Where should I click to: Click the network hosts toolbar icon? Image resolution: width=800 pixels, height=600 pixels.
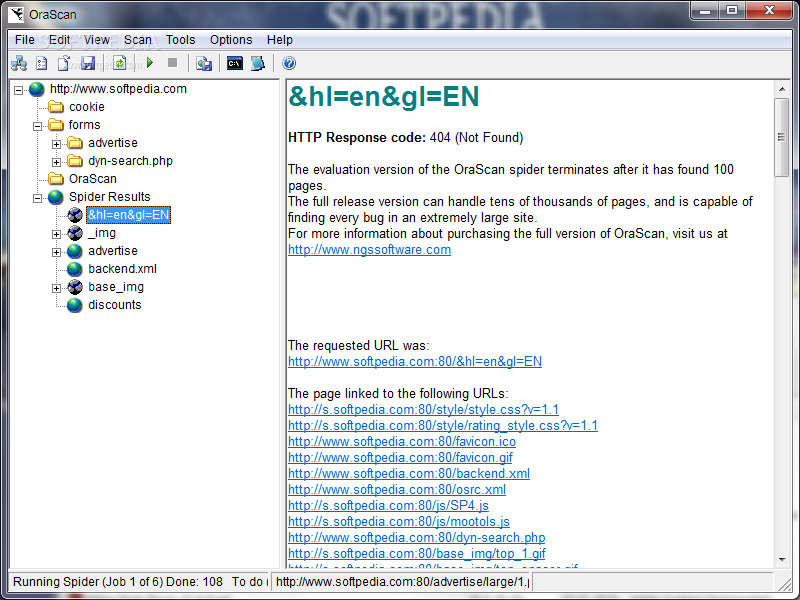(x=19, y=63)
